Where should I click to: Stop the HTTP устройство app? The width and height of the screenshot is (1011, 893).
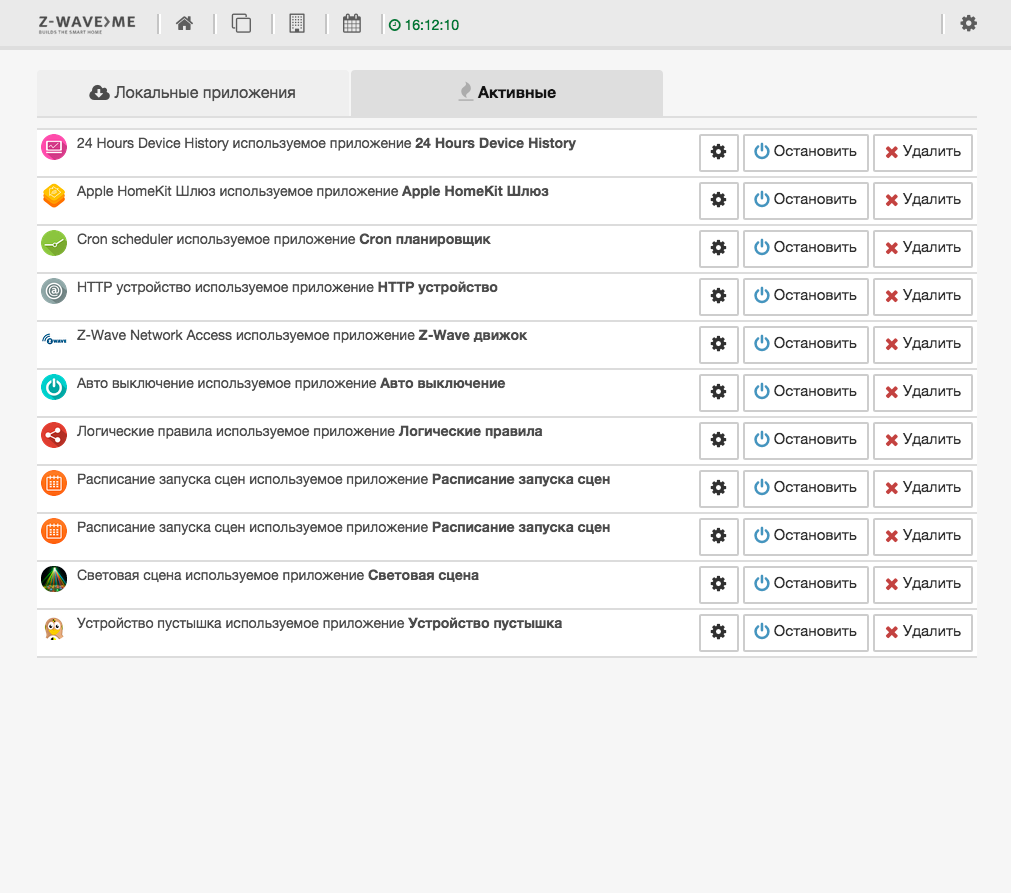pos(805,296)
